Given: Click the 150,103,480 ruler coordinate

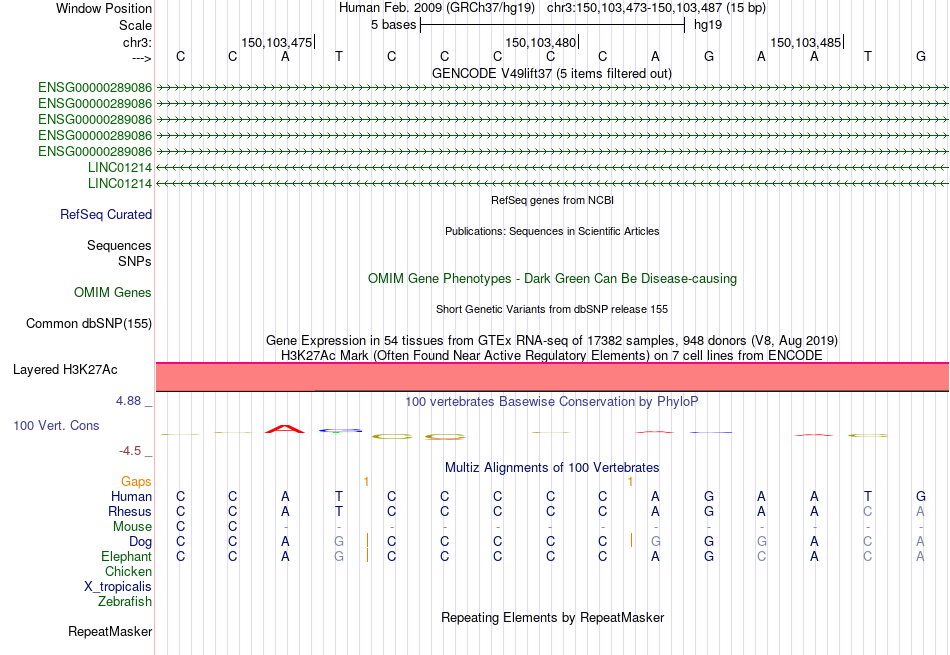Looking at the screenshot, I should (x=540, y=42).
